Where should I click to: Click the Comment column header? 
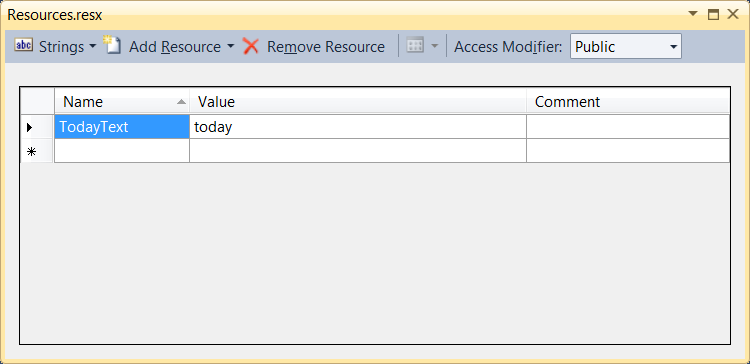pos(628,101)
